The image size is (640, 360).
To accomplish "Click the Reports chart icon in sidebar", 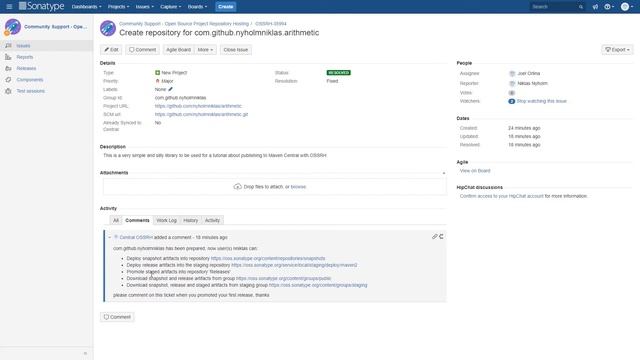I will [8, 57].
